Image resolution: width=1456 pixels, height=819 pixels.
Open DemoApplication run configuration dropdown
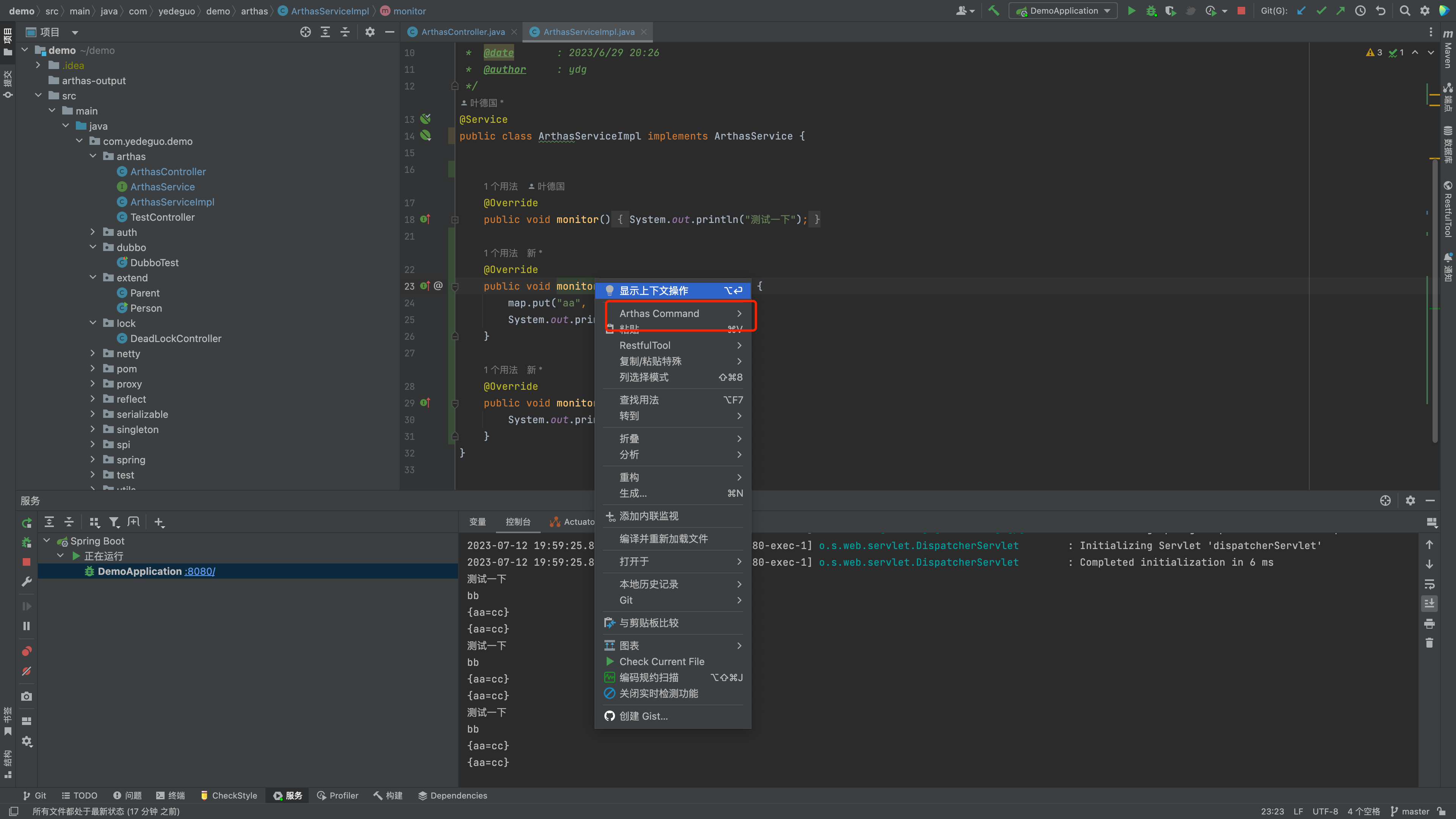click(x=1063, y=11)
